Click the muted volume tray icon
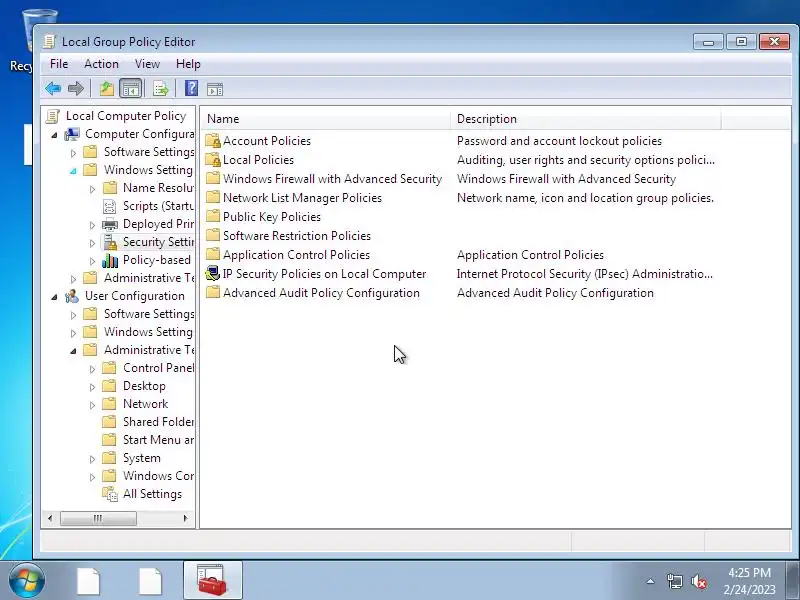Viewport: 800px width, 600px height. tap(699, 581)
